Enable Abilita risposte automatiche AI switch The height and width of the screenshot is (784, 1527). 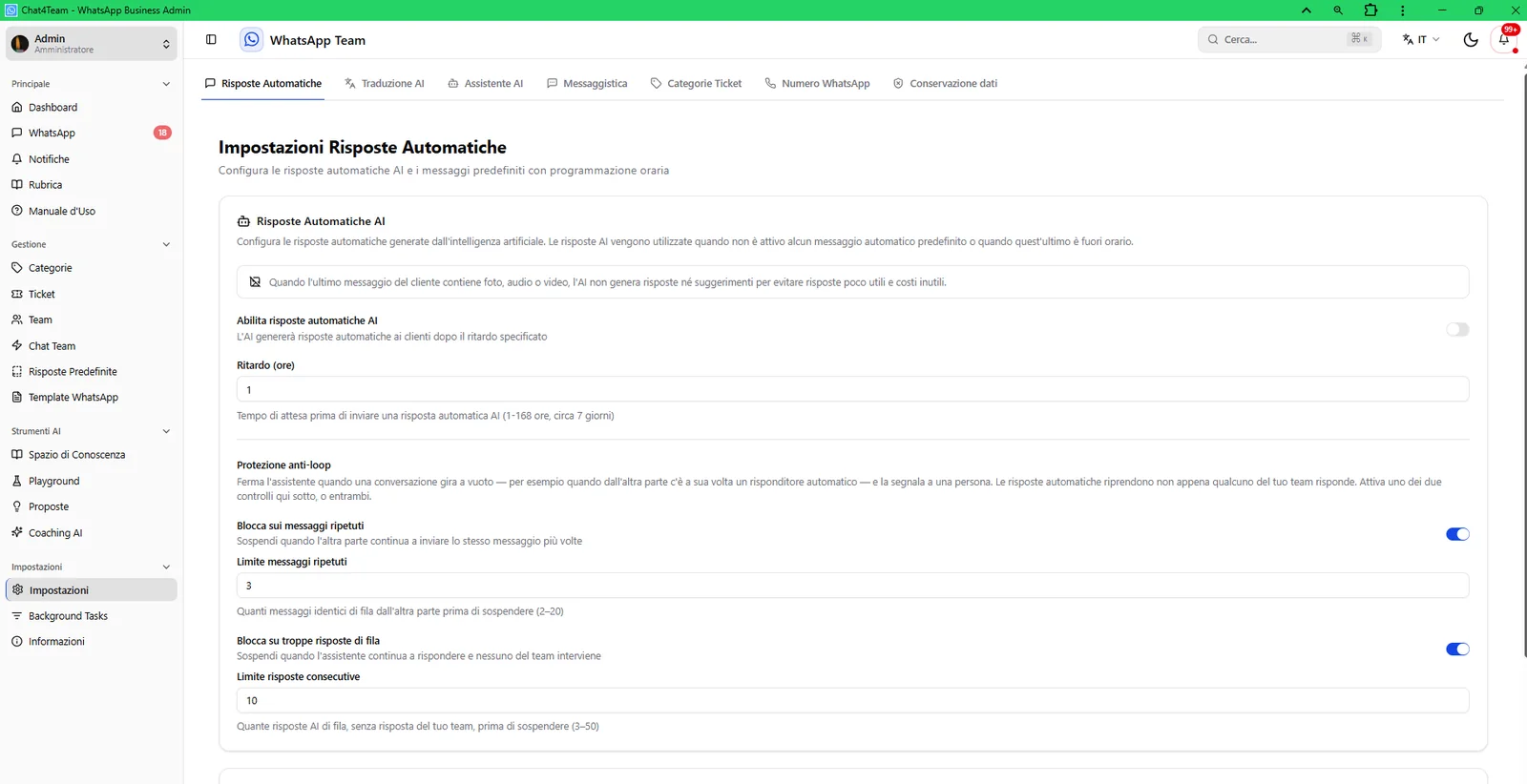[x=1457, y=329]
